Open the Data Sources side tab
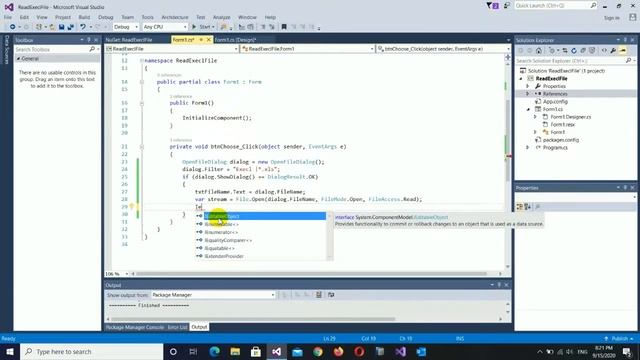The width and height of the screenshot is (640, 360). pyautogui.click(x=7, y=50)
